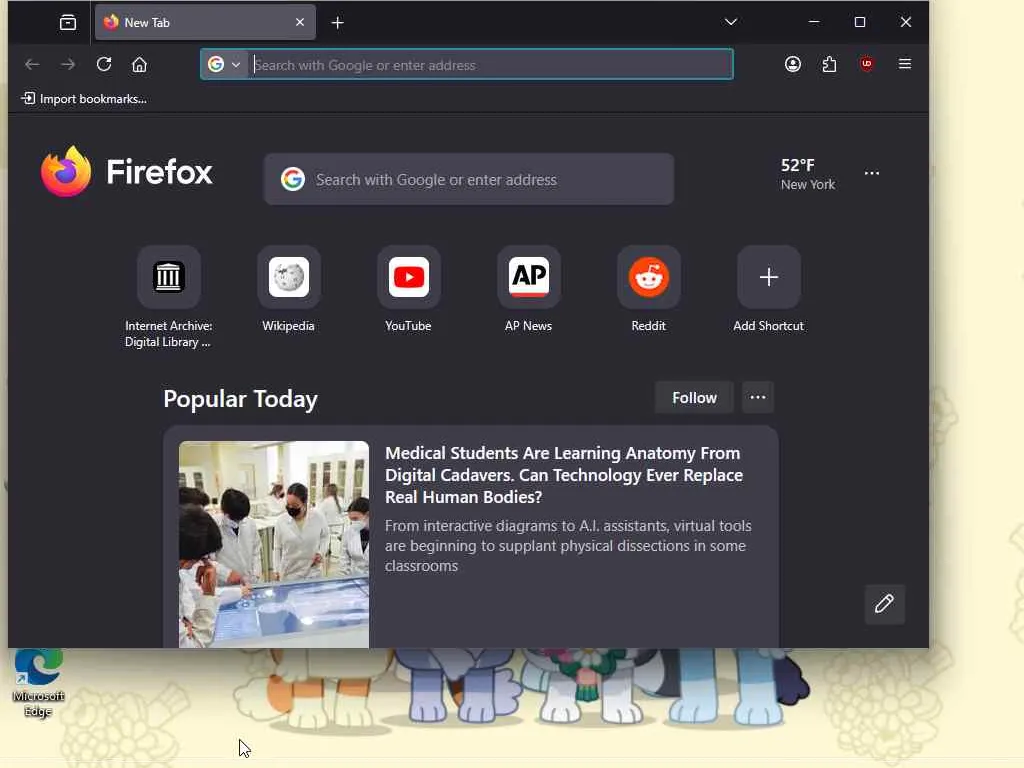Click the Forward navigation arrow
Screen dimensions: 1024x768
(x=68, y=64)
